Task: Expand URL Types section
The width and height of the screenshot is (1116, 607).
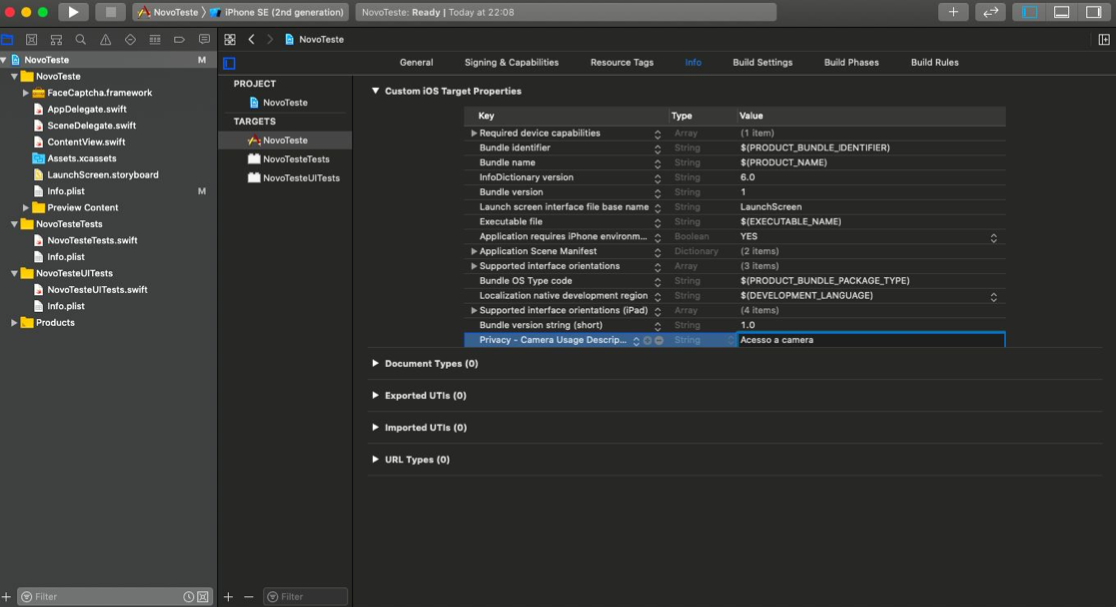Action: coord(375,460)
